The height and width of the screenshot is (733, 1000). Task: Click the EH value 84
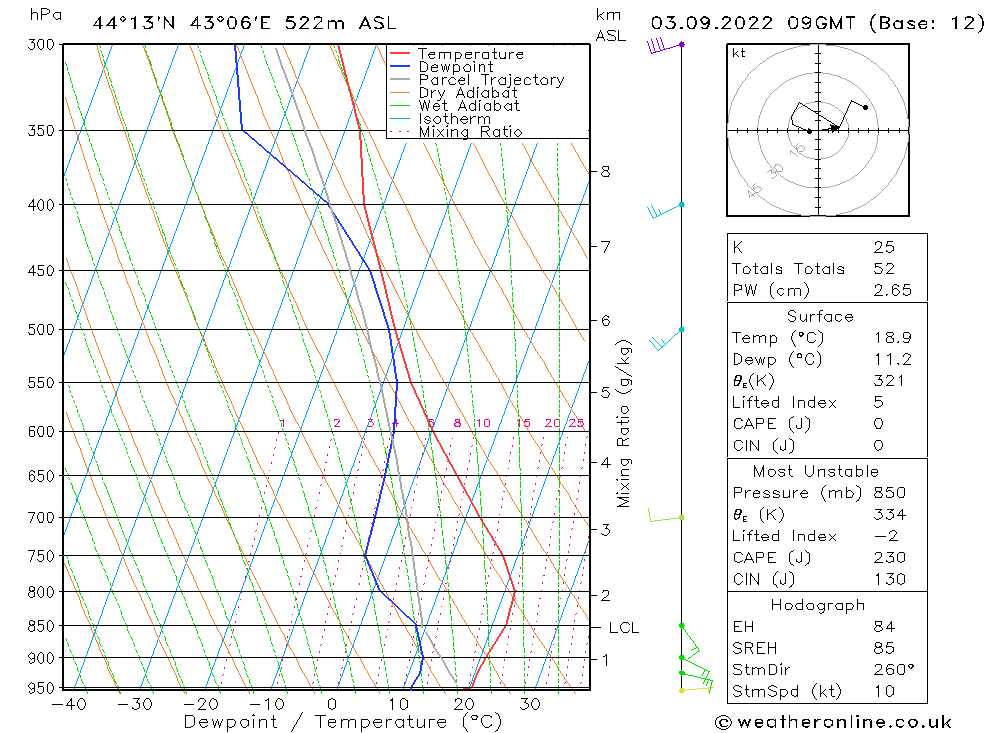884,626
